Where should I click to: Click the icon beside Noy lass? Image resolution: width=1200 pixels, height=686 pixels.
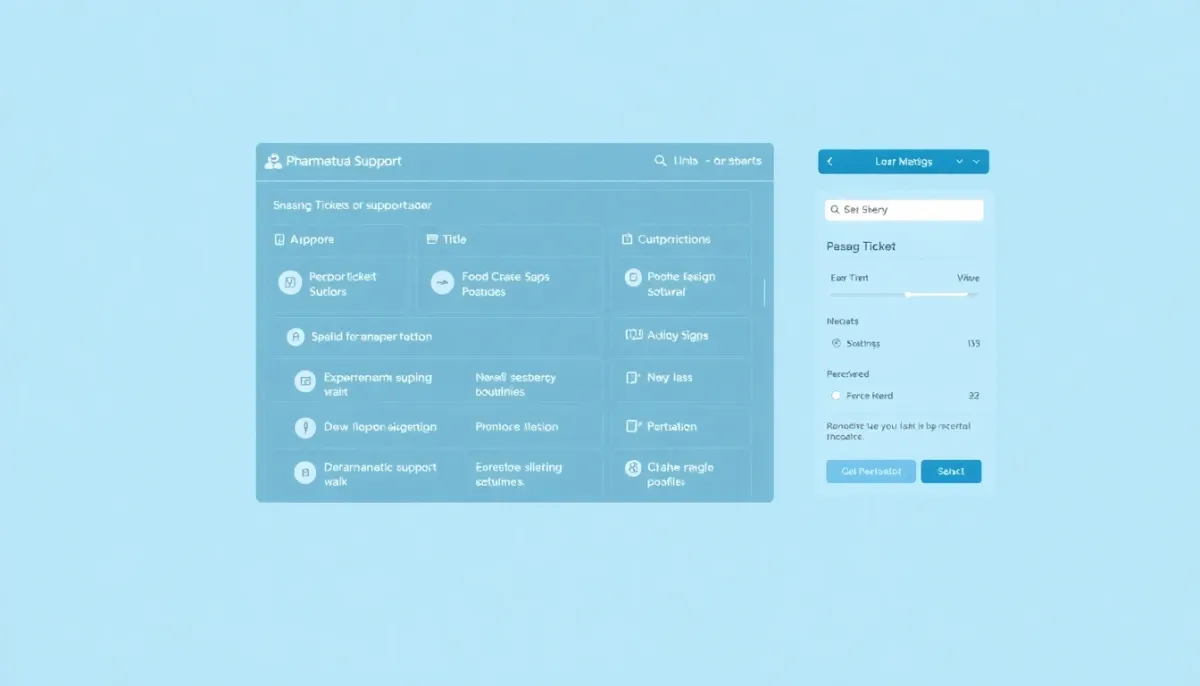click(632, 378)
